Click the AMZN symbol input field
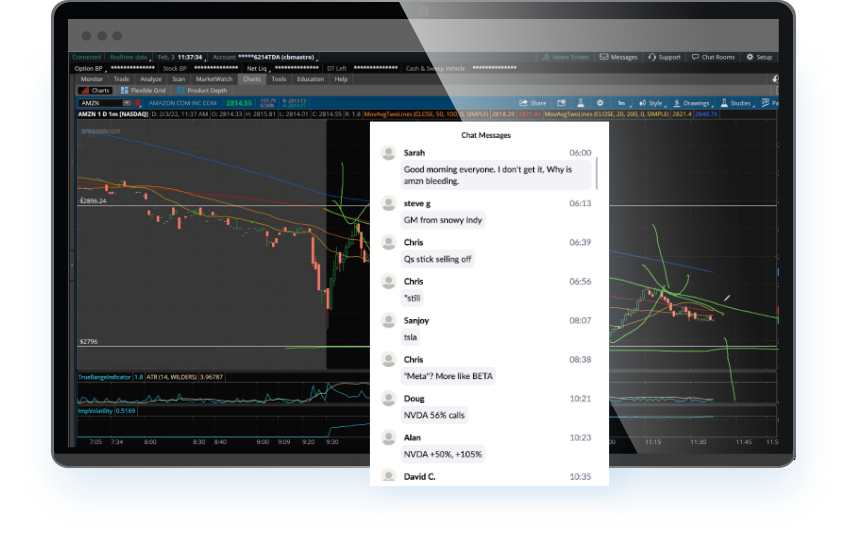 (100, 103)
